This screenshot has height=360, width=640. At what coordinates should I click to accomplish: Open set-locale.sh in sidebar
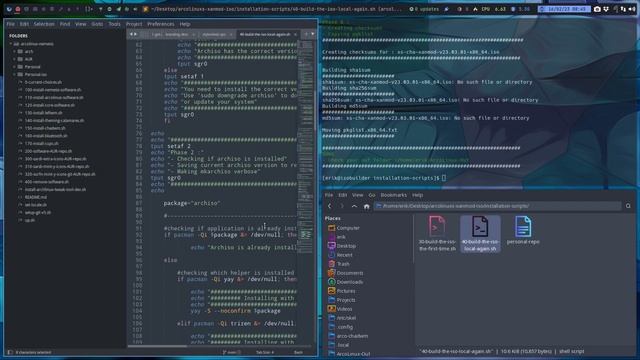coord(36,204)
